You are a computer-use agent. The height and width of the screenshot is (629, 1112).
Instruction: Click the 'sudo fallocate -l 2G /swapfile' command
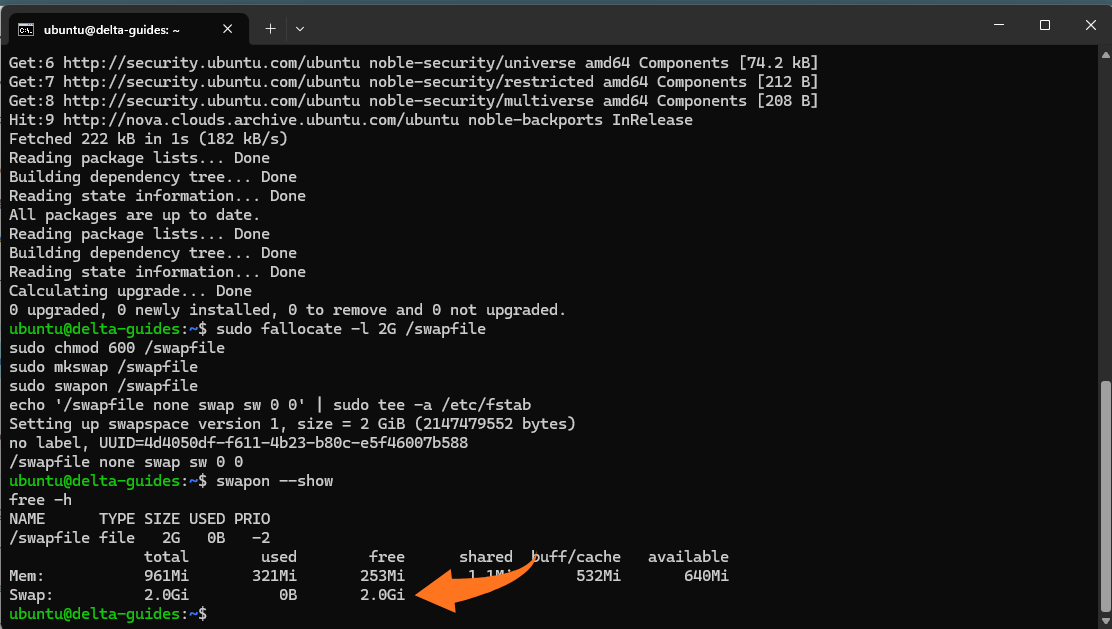click(346, 329)
